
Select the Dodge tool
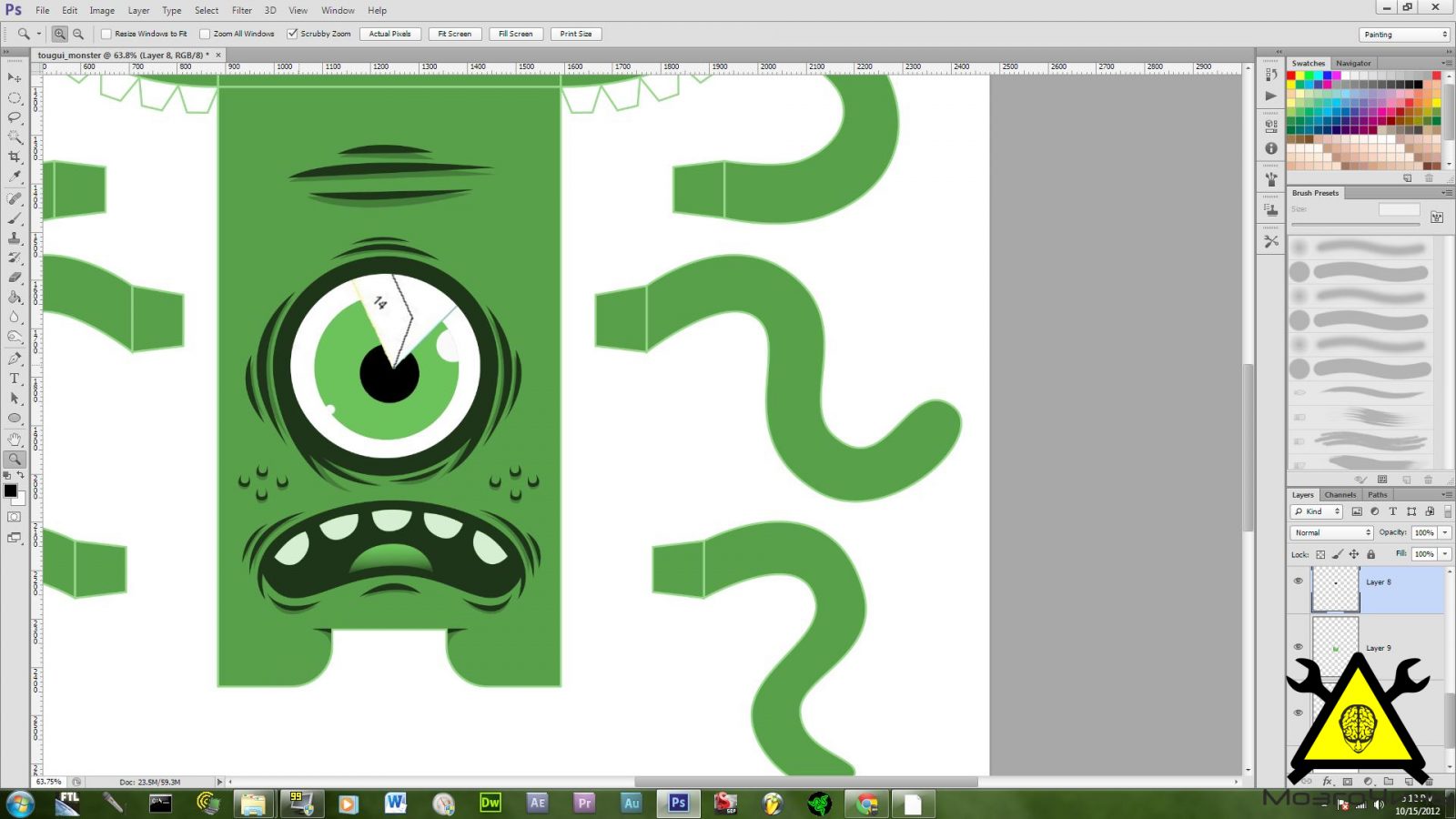14,337
